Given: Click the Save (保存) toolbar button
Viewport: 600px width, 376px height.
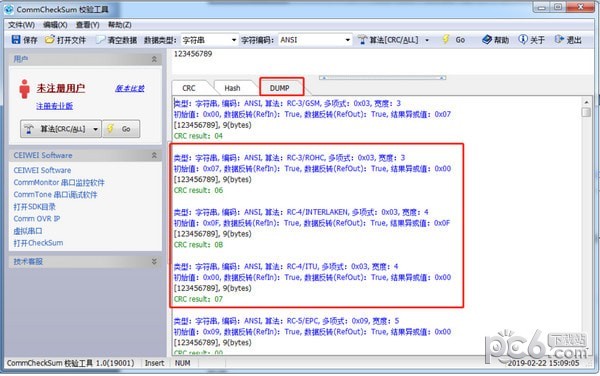Looking at the screenshot, I should (x=24, y=40).
